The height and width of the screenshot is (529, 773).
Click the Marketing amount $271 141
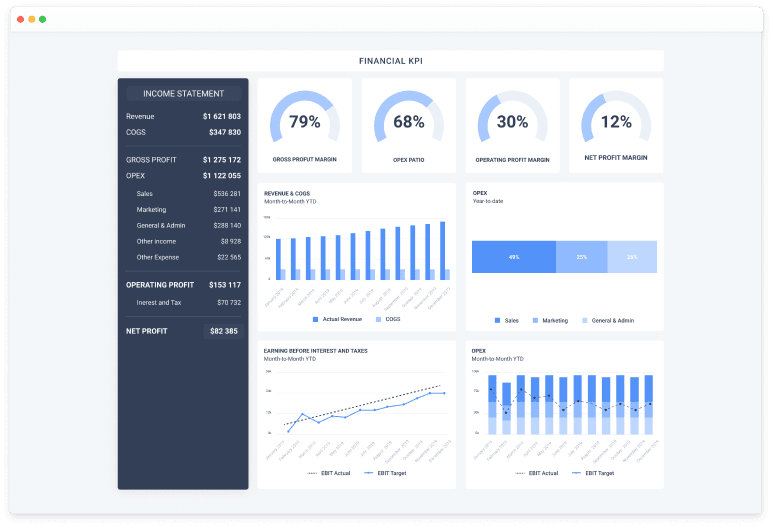coord(227,210)
